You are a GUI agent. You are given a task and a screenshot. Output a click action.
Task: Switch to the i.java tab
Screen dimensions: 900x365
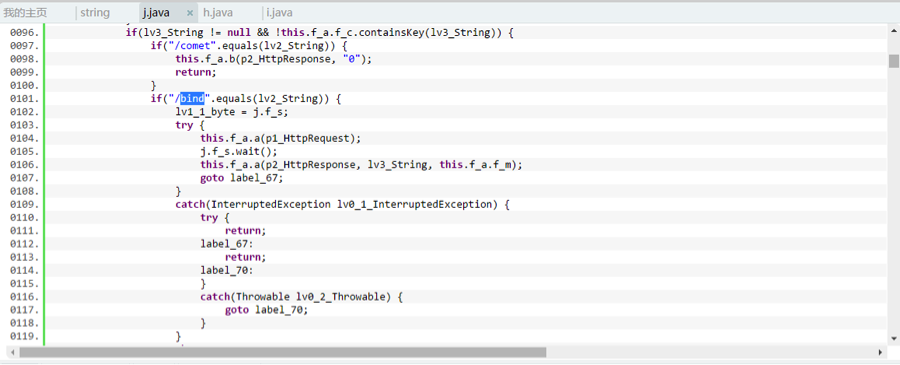tap(280, 13)
